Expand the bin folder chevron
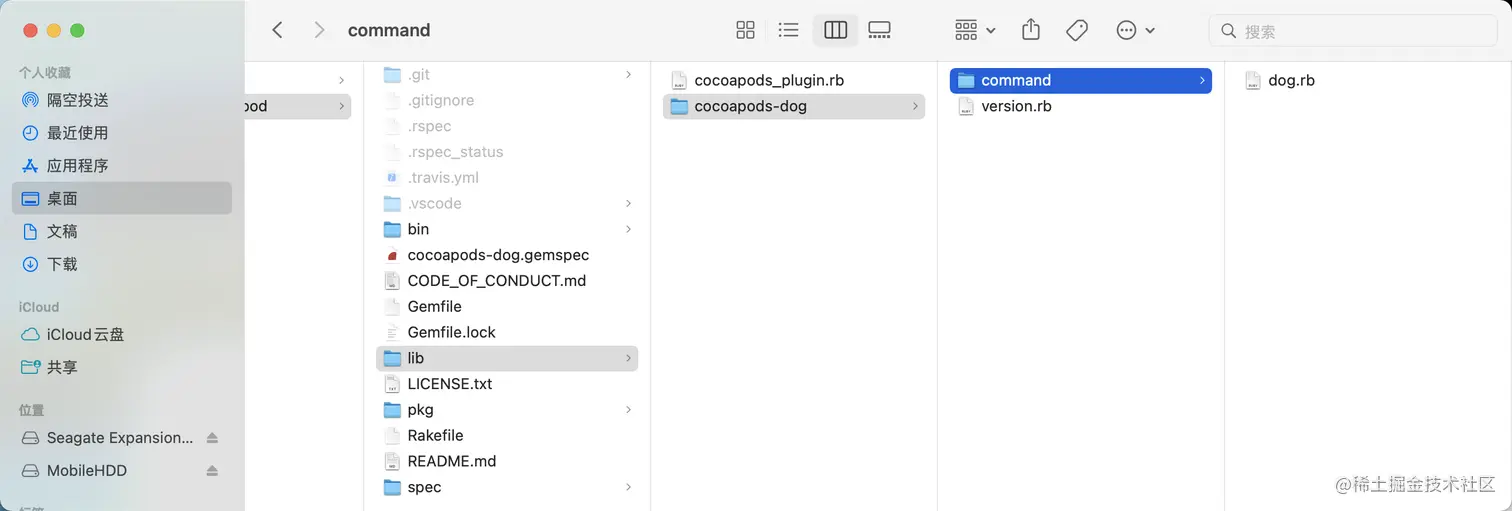The image size is (1512, 511). pyautogui.click(x=628, y=229)
